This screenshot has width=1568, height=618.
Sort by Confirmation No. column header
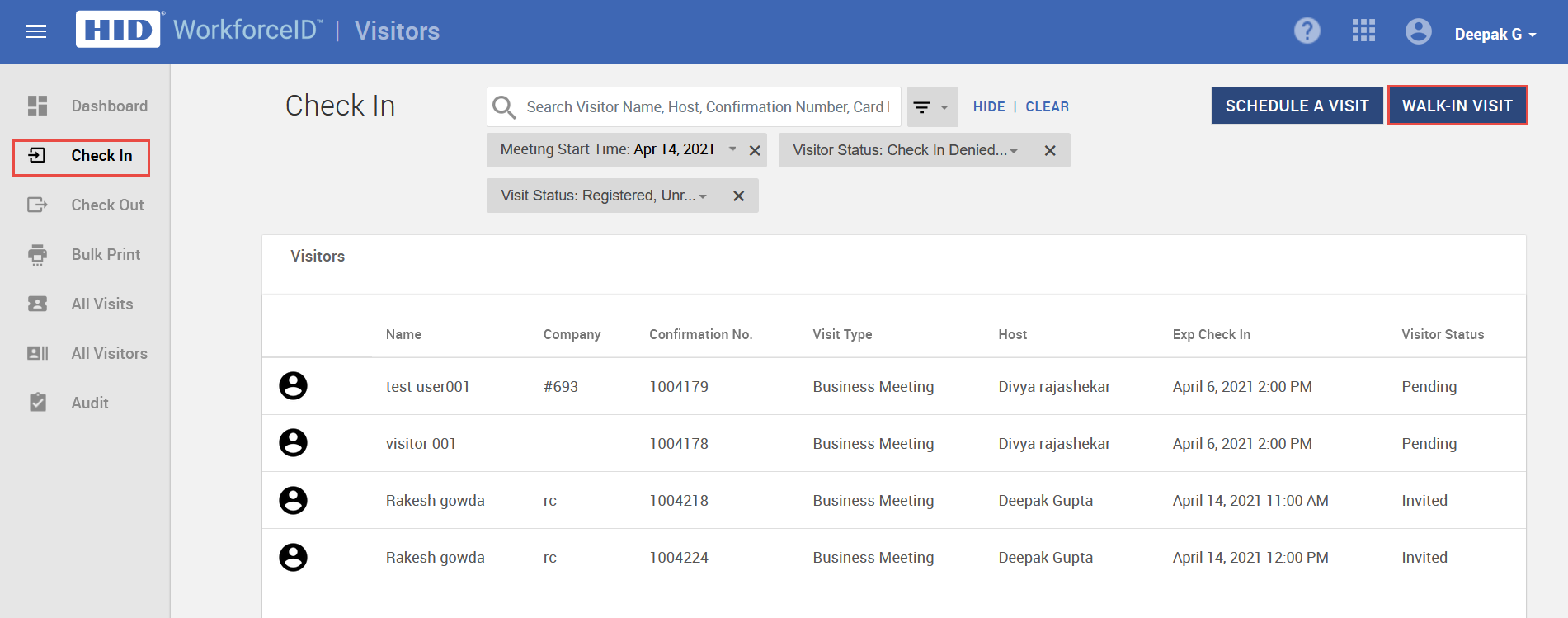[x=700, y=334]
